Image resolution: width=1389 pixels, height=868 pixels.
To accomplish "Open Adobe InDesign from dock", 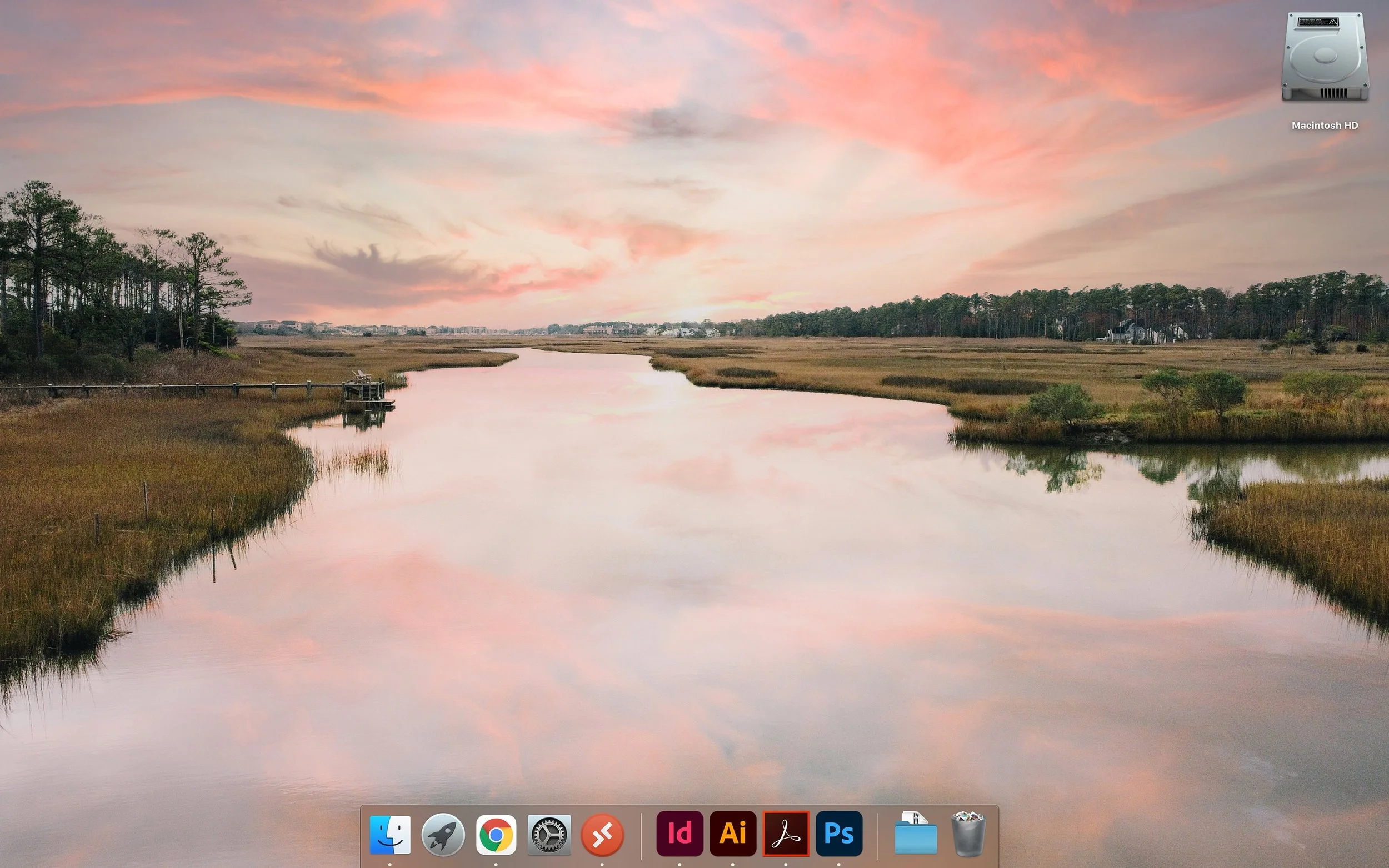I will (x=679, y=833).
